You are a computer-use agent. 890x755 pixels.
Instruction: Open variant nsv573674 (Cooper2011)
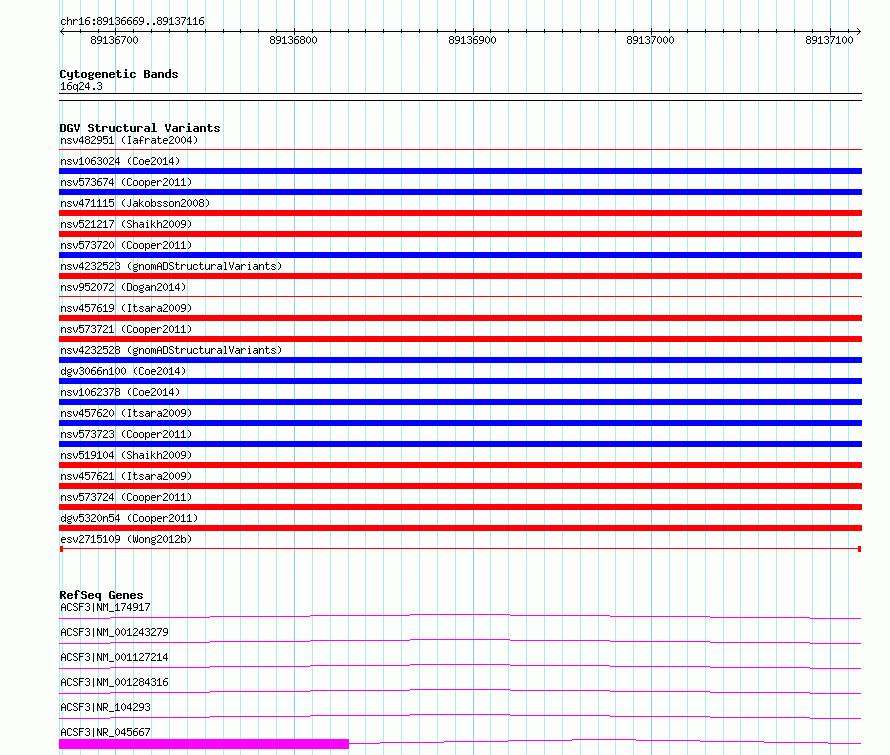[x=126, y=182]
